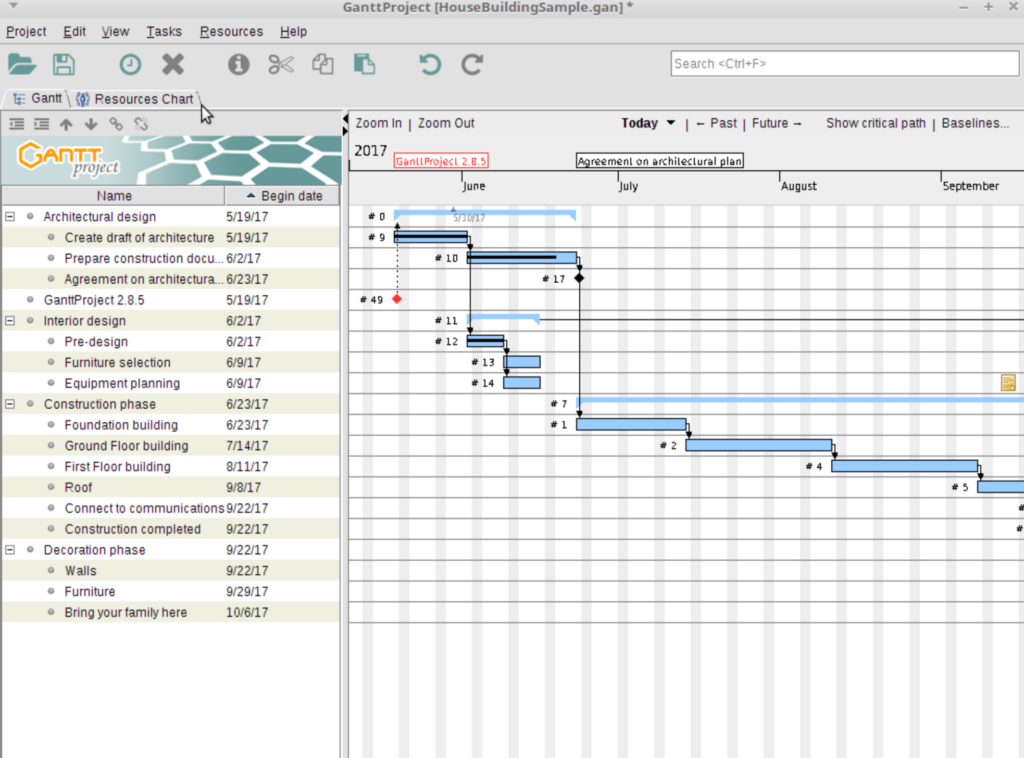The image size is (1024, 758).
Task: Select the GanttProject 2.8.5 task row
Action: (170, 300)
